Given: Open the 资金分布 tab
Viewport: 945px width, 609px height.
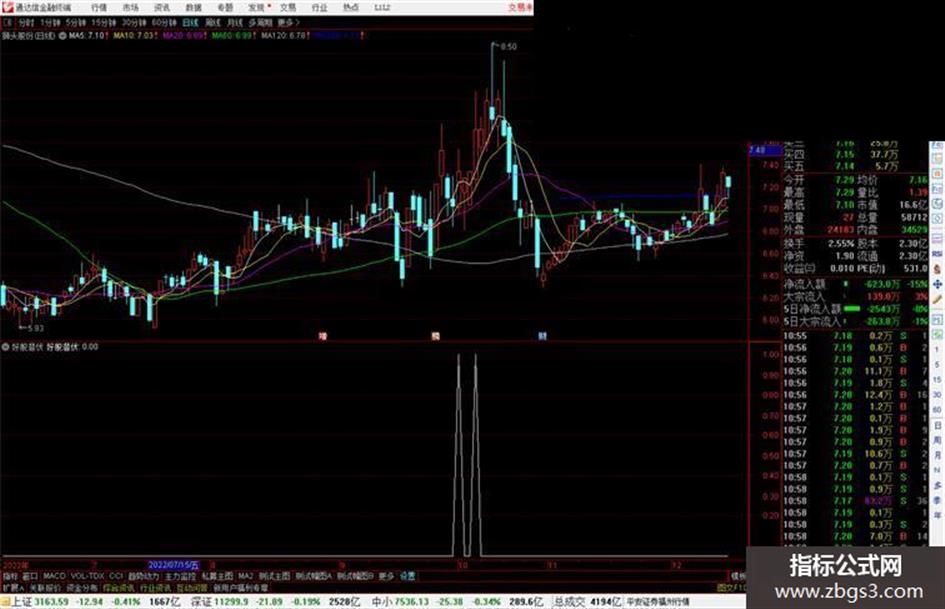Looking at the screenshot, I should 81,587.
